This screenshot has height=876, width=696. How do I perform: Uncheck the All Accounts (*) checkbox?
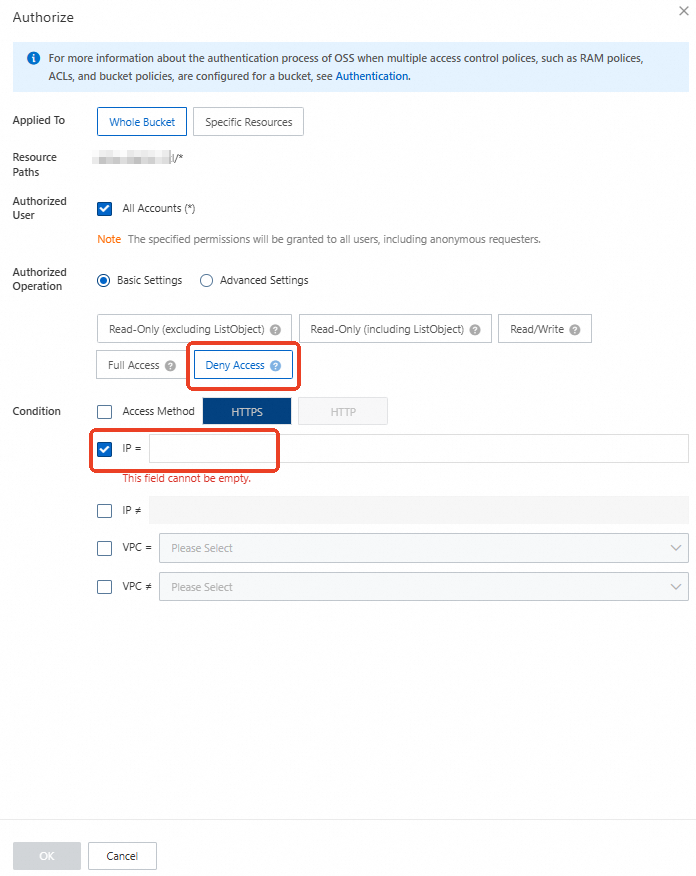pyautogui.click(x=104, y=208)
